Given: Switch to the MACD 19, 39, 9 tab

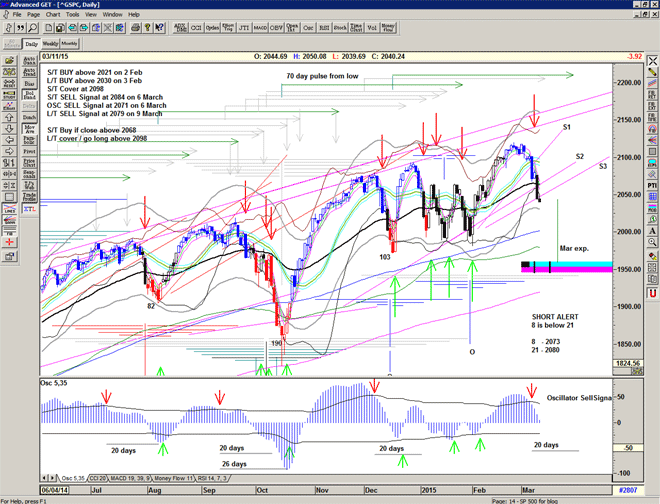Looking at the screenshot, I should 137,478.
